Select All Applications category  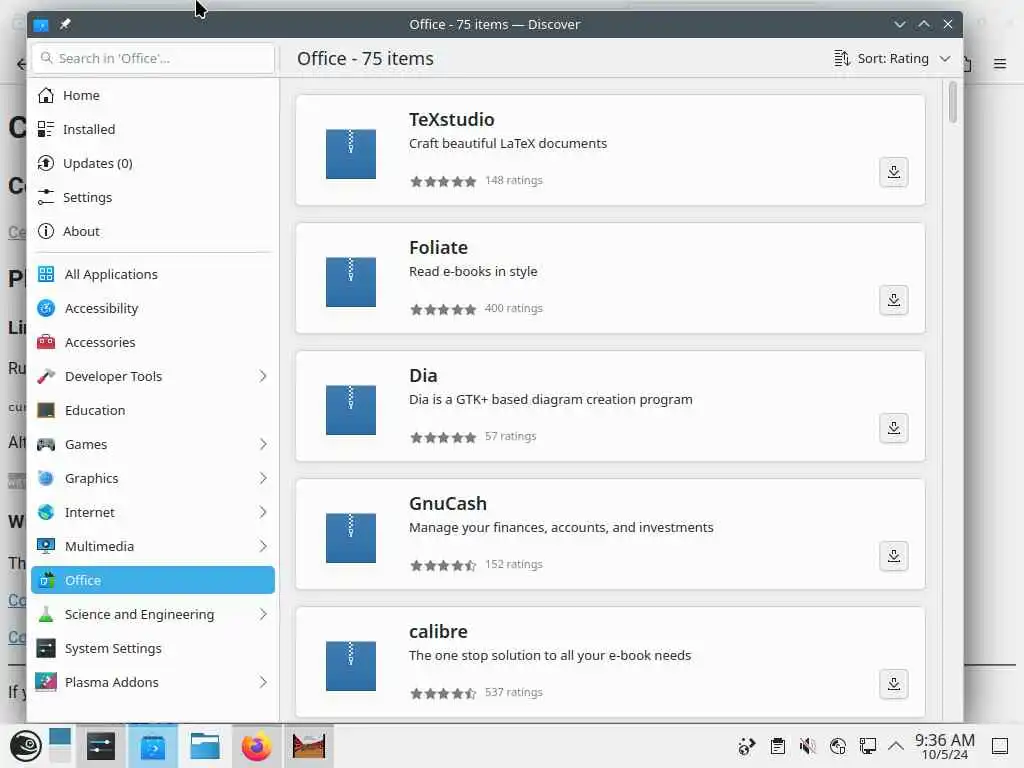pyautogui.click(x=153, y=274)
